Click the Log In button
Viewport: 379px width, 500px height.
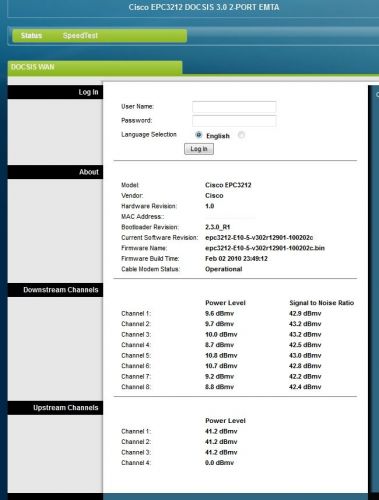point(199,149)
